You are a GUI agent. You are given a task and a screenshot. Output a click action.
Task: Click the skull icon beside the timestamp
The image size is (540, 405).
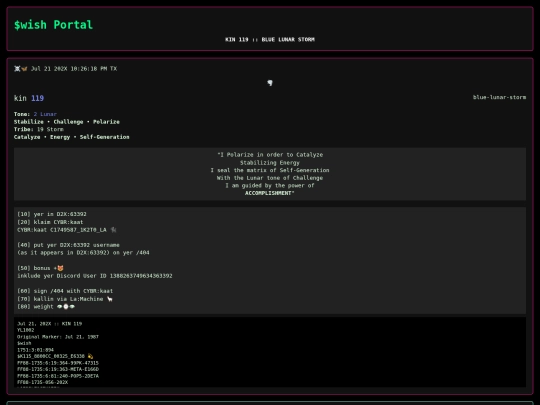pyautogui.click(x=17, y=69)
